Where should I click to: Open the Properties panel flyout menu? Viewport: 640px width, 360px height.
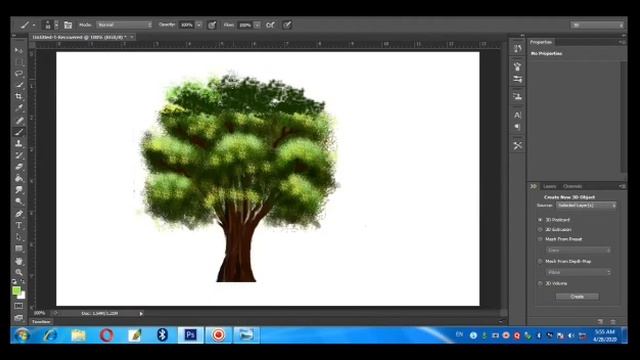[x=622, y=42]
